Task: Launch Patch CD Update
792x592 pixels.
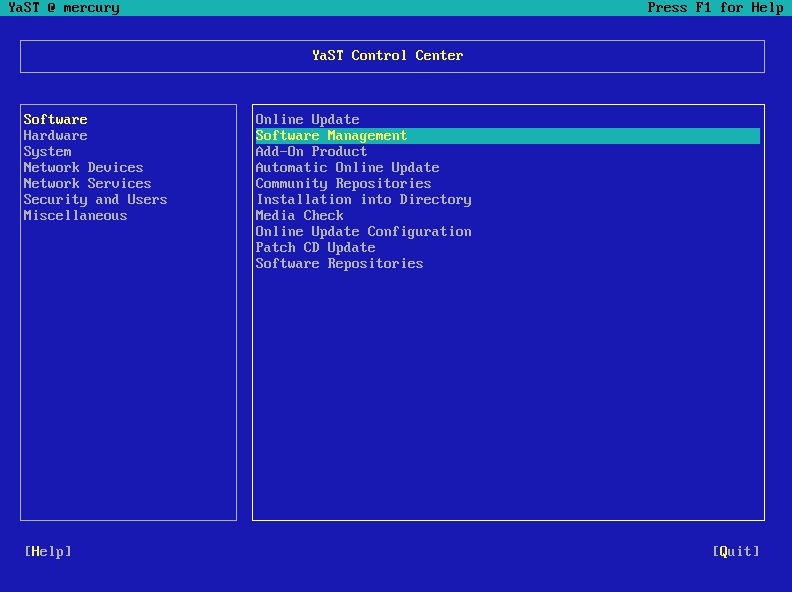Action: click(x=315, y=248)
